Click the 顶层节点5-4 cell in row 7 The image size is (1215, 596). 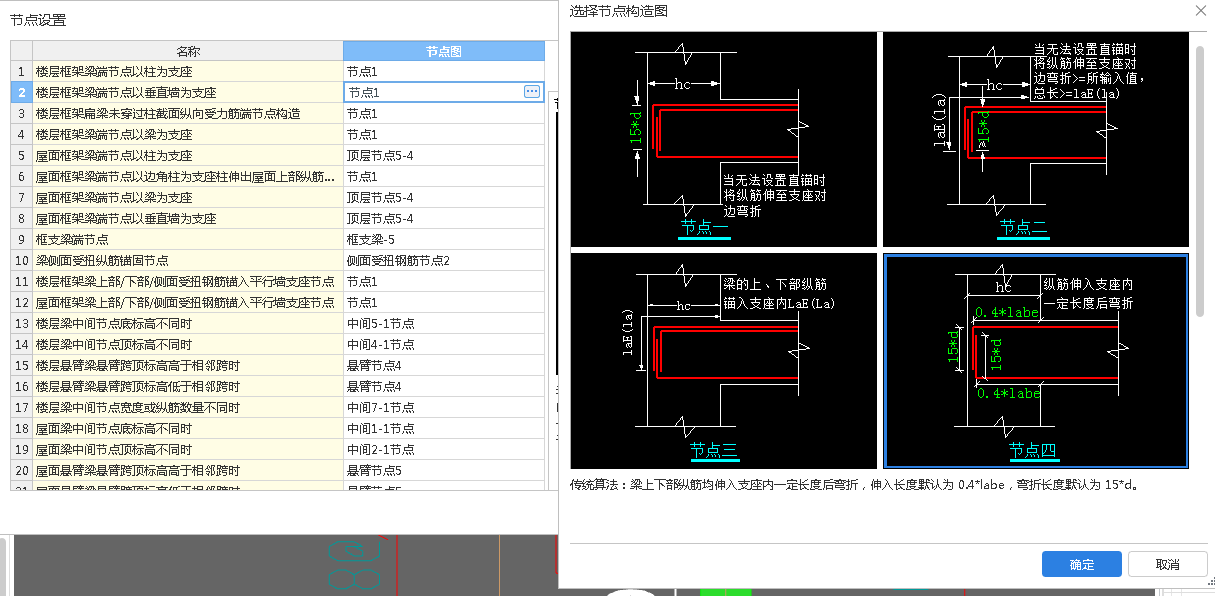coord(444,198)
